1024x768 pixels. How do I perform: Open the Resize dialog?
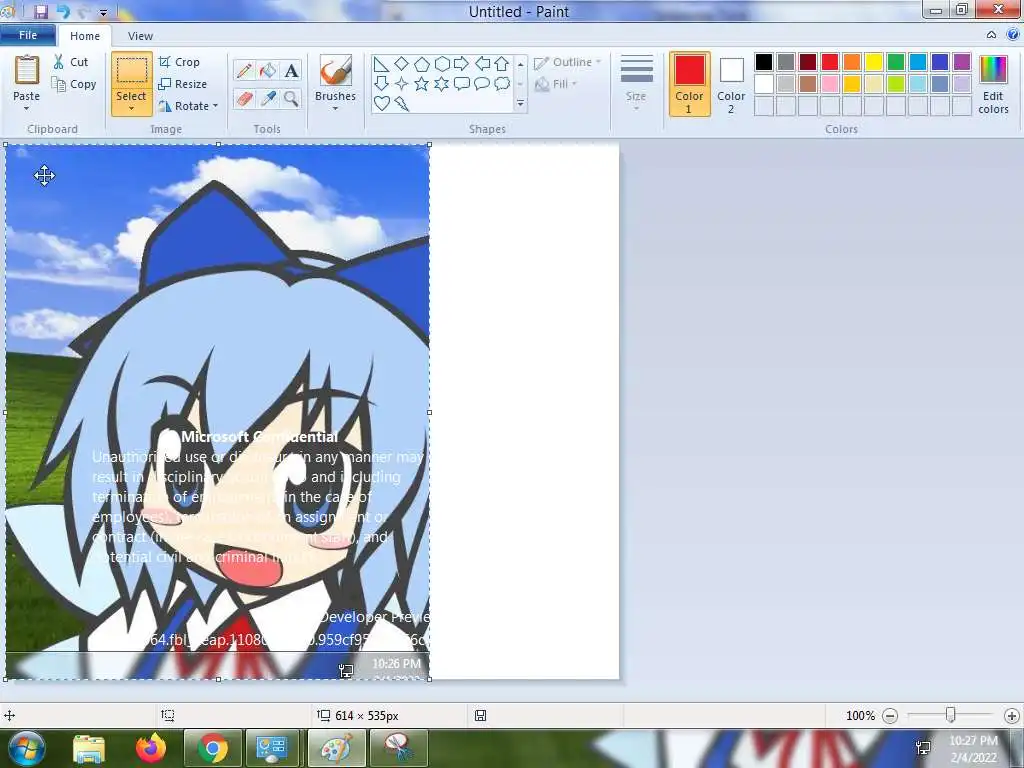point(183,84)
